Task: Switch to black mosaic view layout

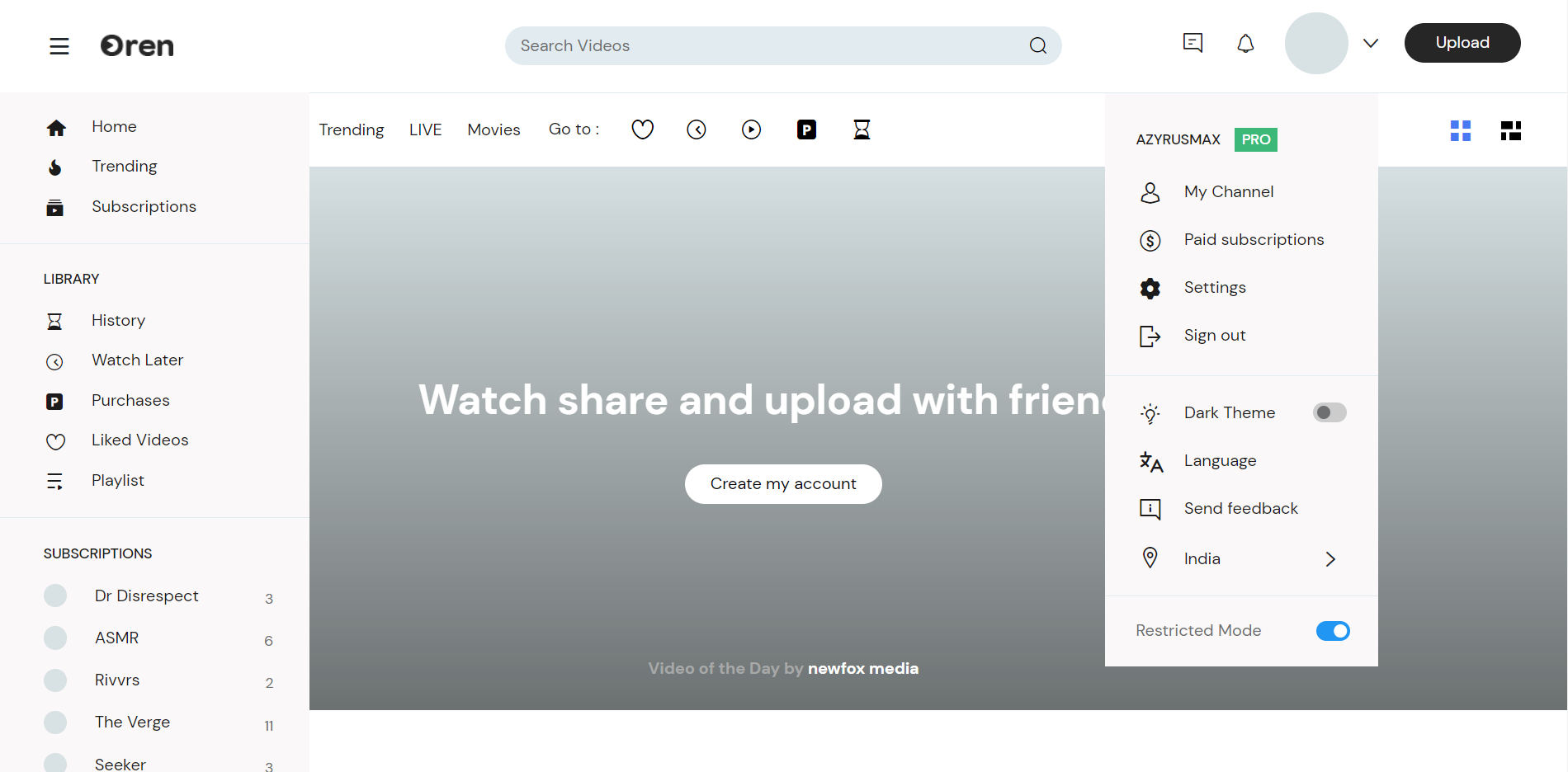Action: (1510, 130)
